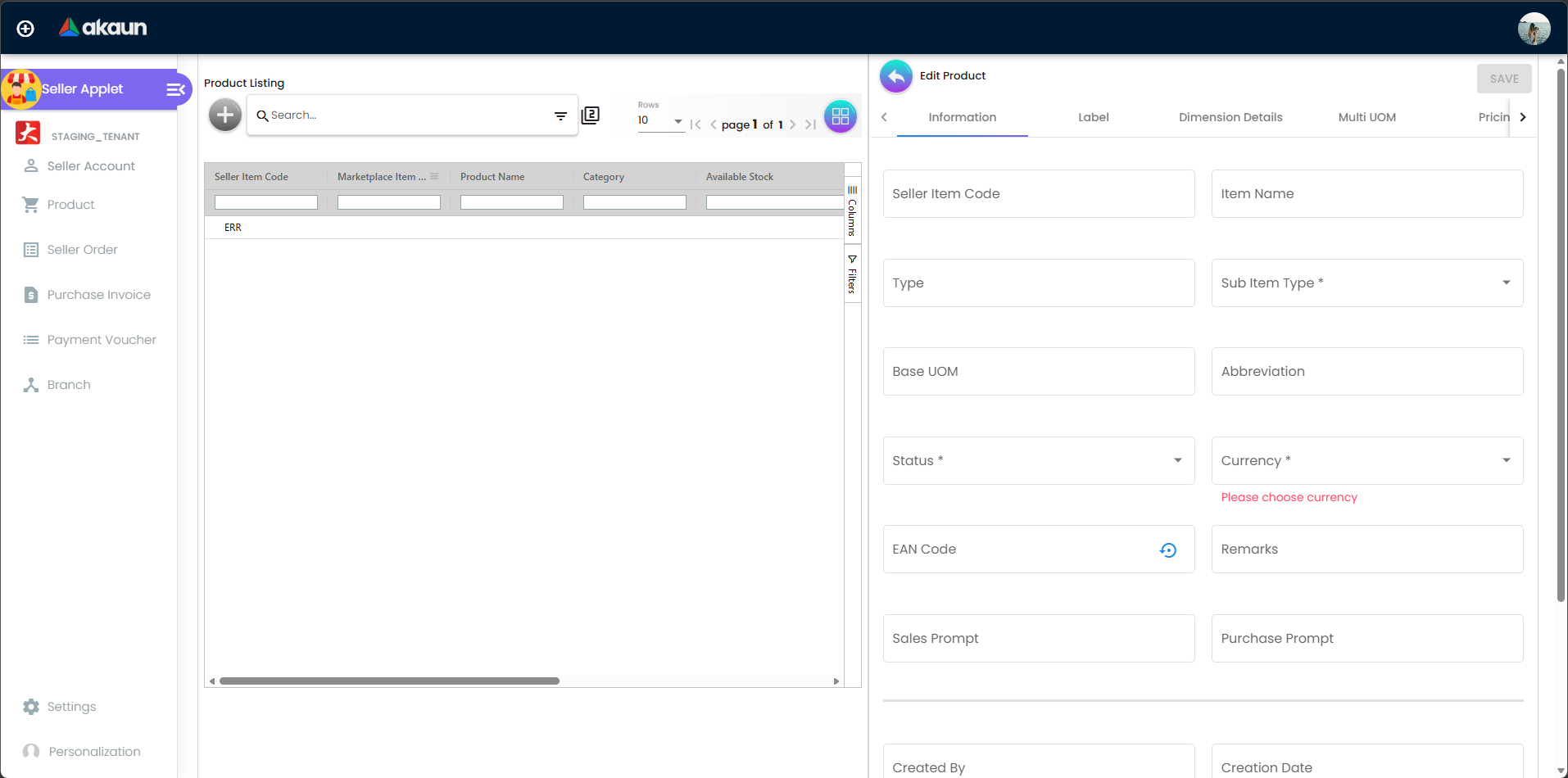The image size is (1568, 778).
Task: Click the add new product plus button
Action: point(224,115)
